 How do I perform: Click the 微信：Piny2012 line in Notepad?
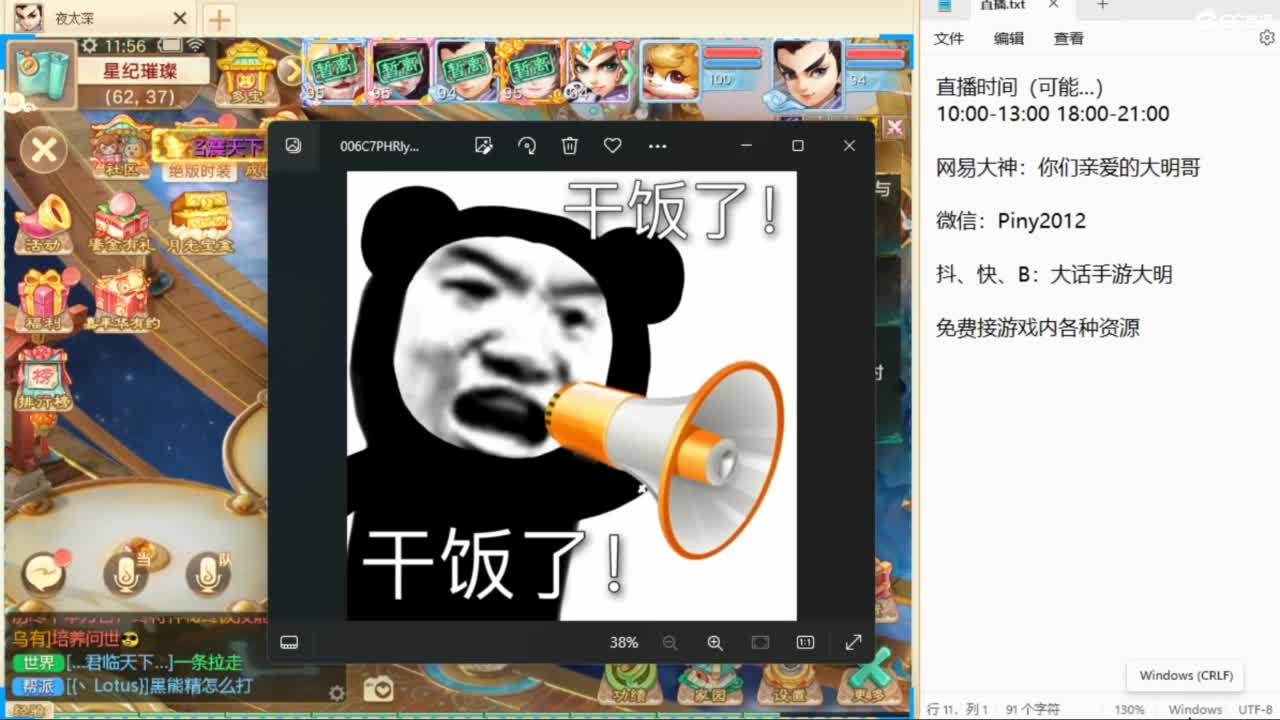1011,221
